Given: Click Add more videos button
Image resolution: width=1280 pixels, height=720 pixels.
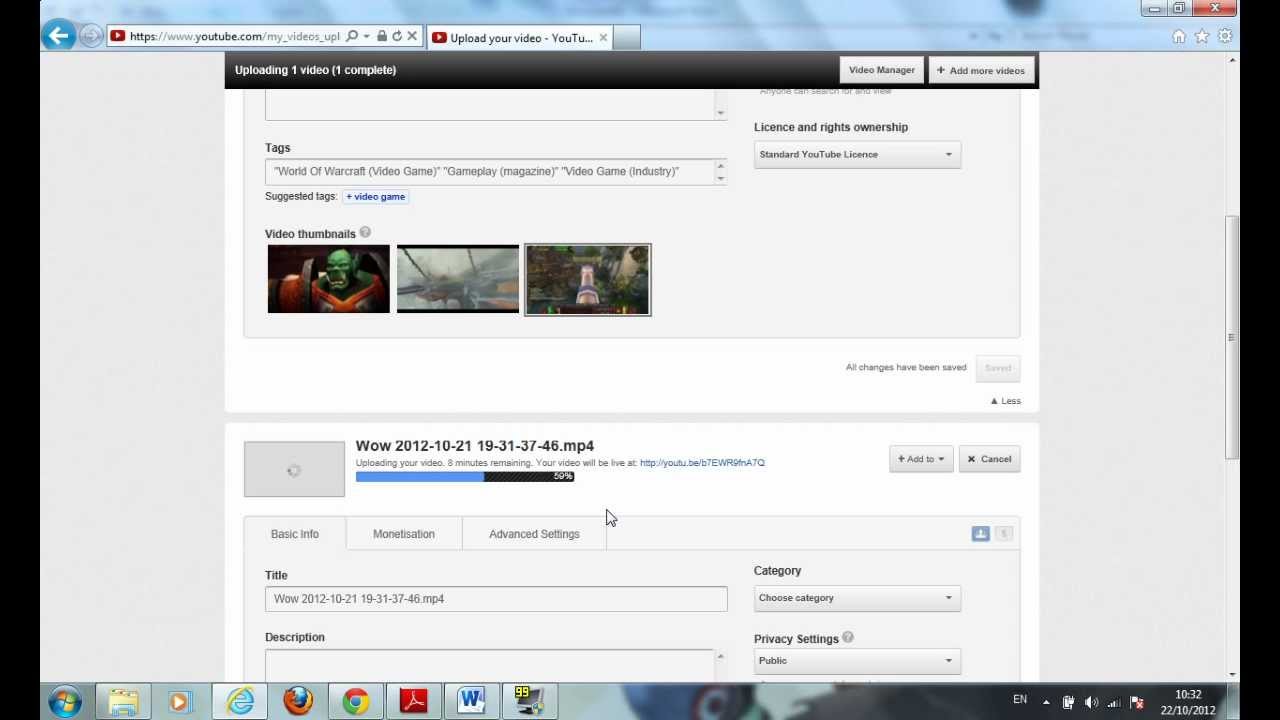Looking at the screenshot, I should click(980, 70).
